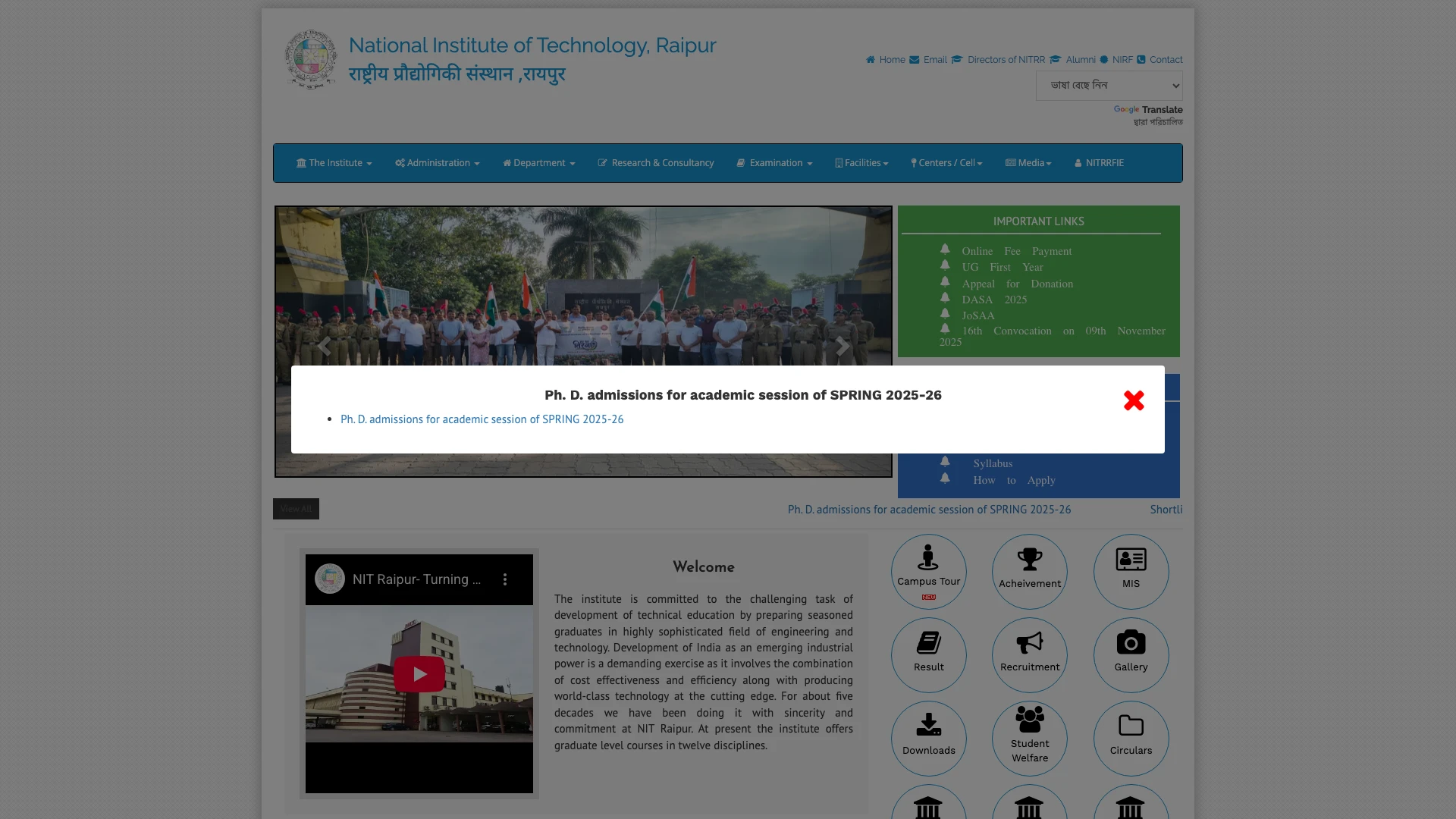Expand the Centers / Cell menu
This screenshot has width=1456, height=819.
click(946, 163)
